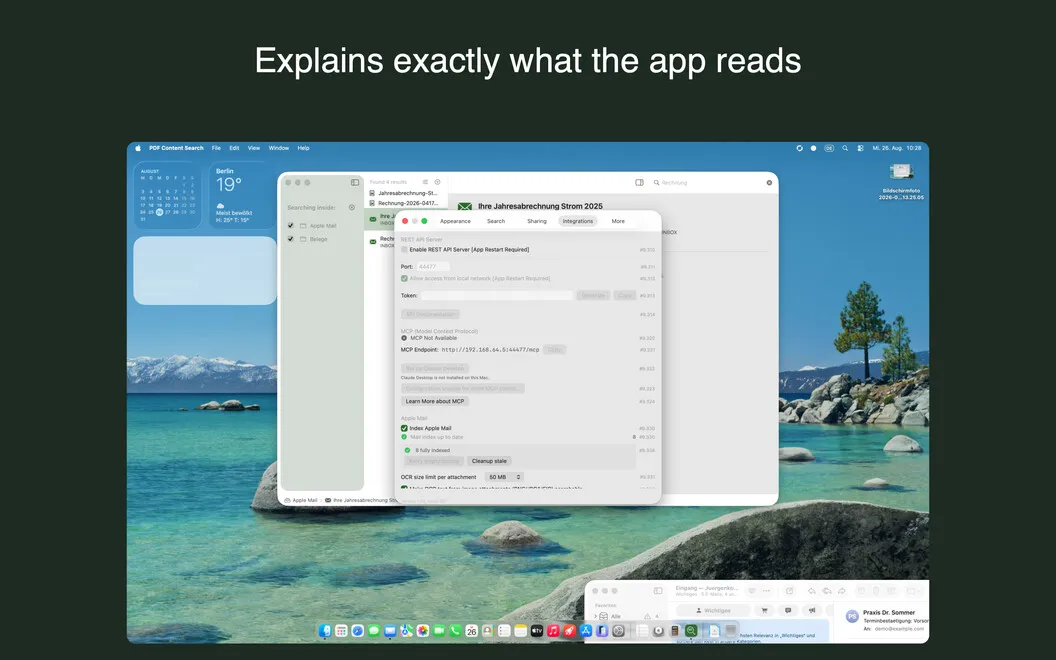Click Learn More about MCP button

(x=435, y=401)
